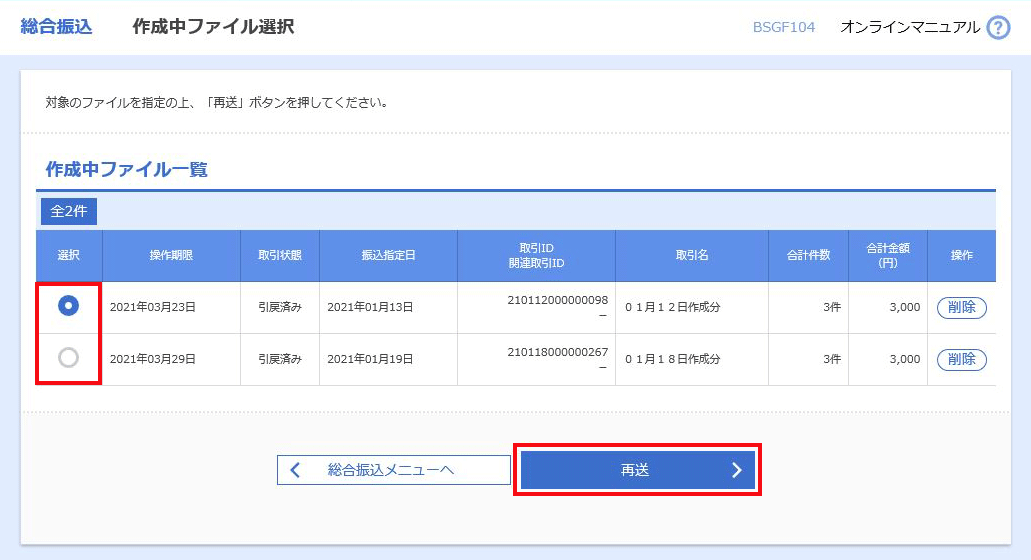Click the 合計金額(円) column header
1031x560 pixels.
pos(887,256)
